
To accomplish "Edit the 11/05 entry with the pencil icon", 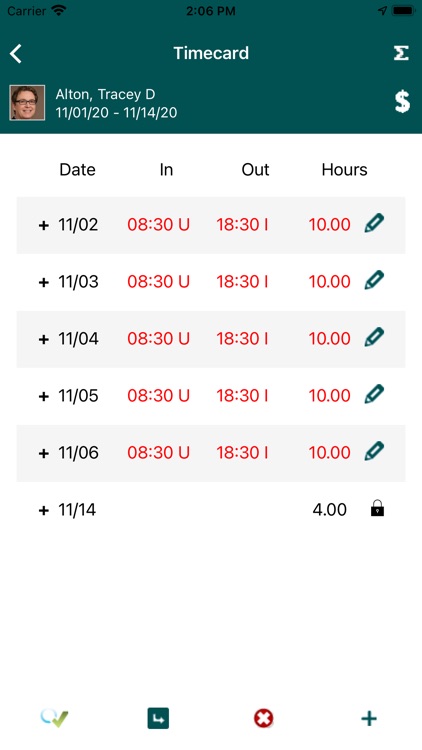I will tap(374, 395).
